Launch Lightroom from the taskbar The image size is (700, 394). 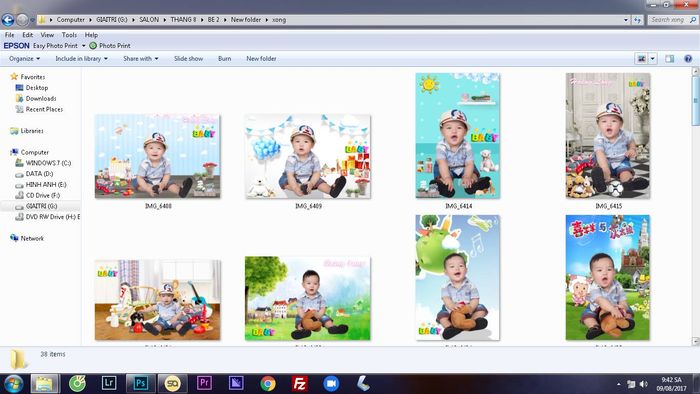(109, 383)
